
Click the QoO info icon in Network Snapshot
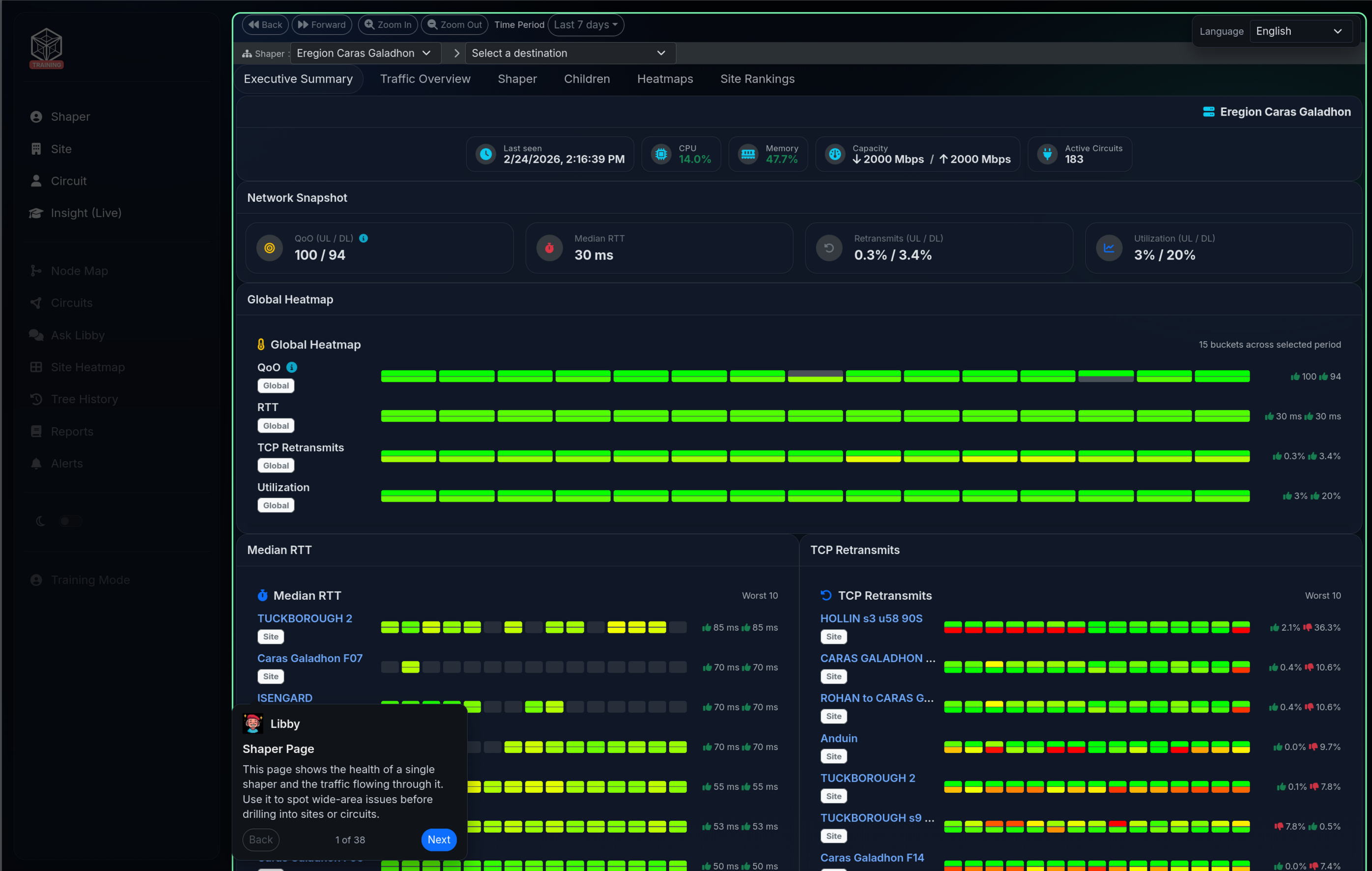tap(364, 238)
